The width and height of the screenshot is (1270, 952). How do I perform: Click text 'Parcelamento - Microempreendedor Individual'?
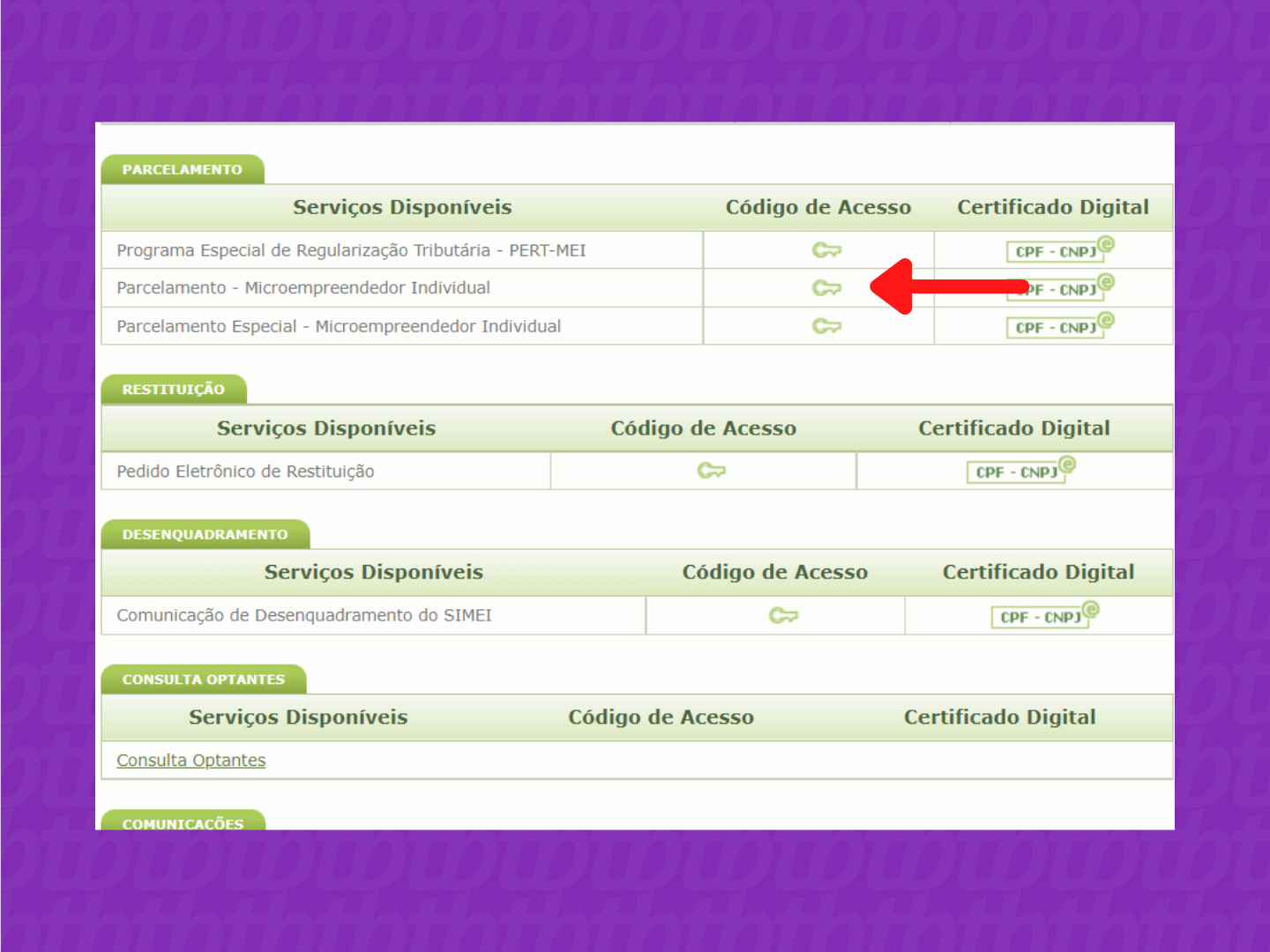pos(303,288)
